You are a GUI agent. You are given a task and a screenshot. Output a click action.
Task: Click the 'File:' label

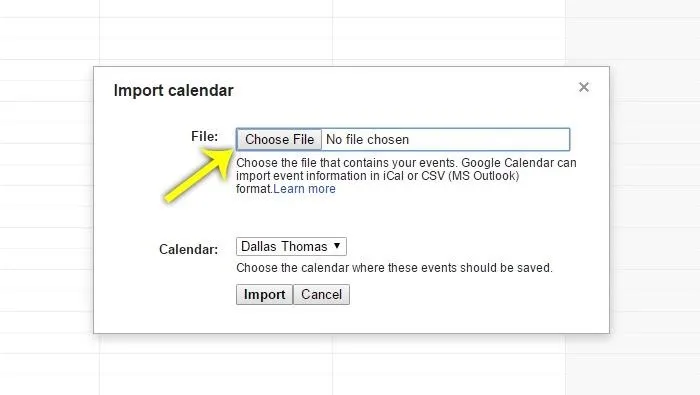(204, 136)
